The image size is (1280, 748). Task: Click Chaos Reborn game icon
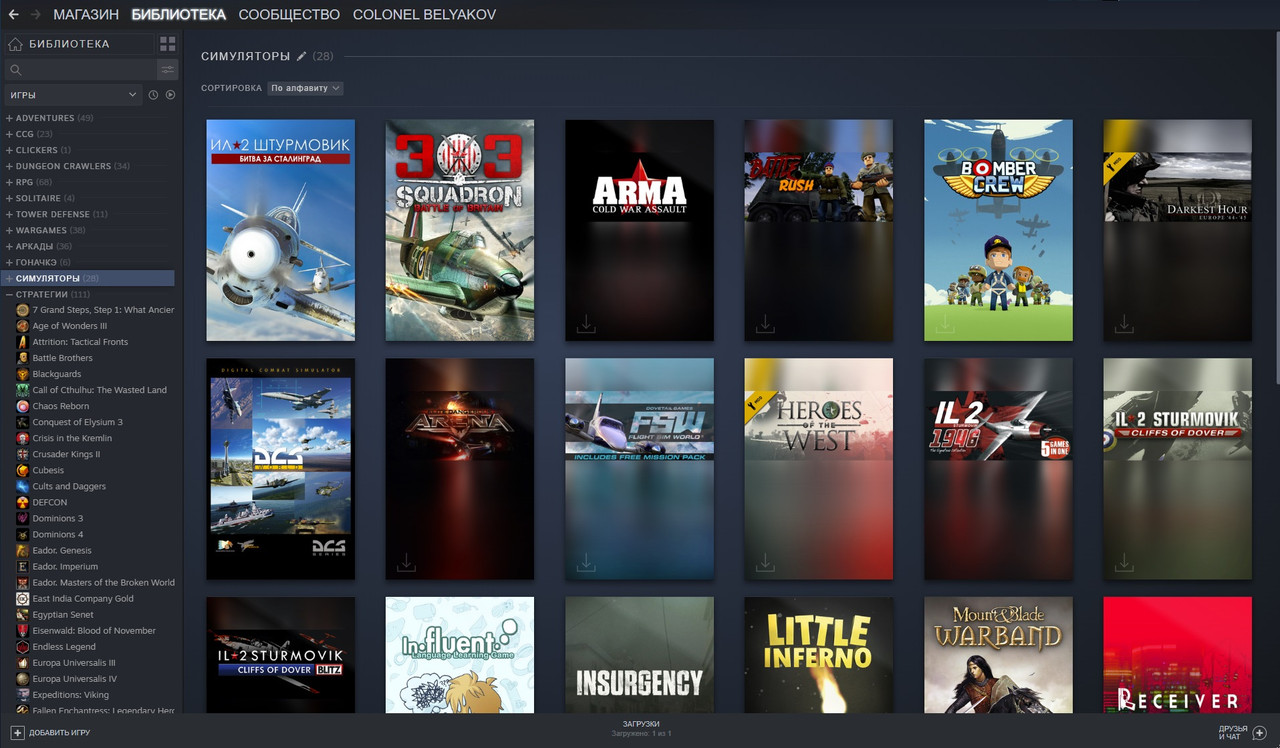coord(23,406)
